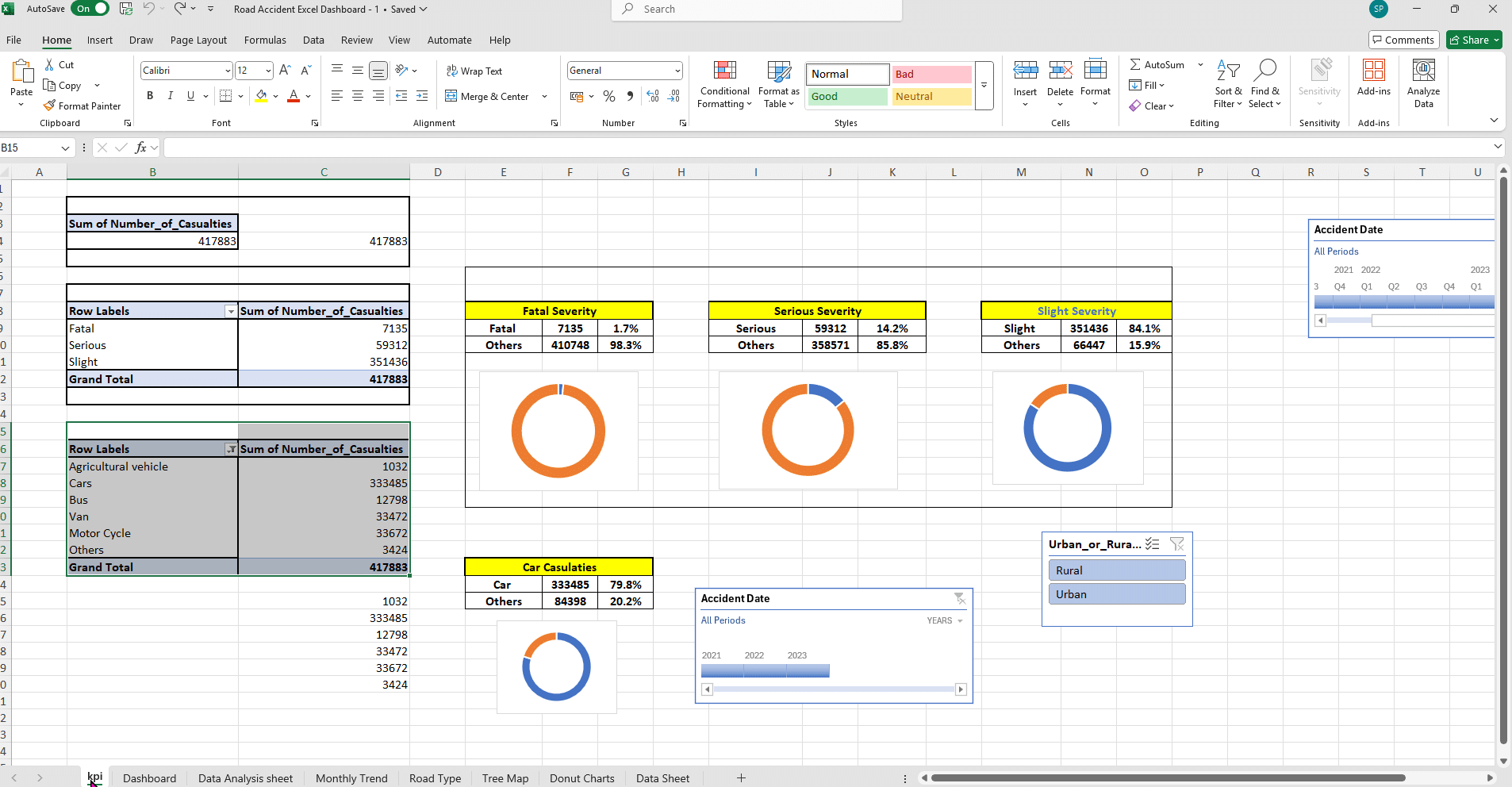Click the Cut scissors icon
Screen dimensions: 1512x787
[50, 65]
